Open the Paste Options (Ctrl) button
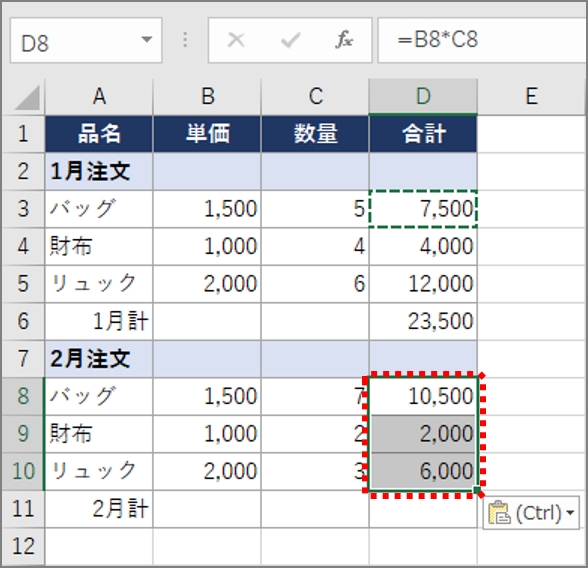 pos(531,513)
